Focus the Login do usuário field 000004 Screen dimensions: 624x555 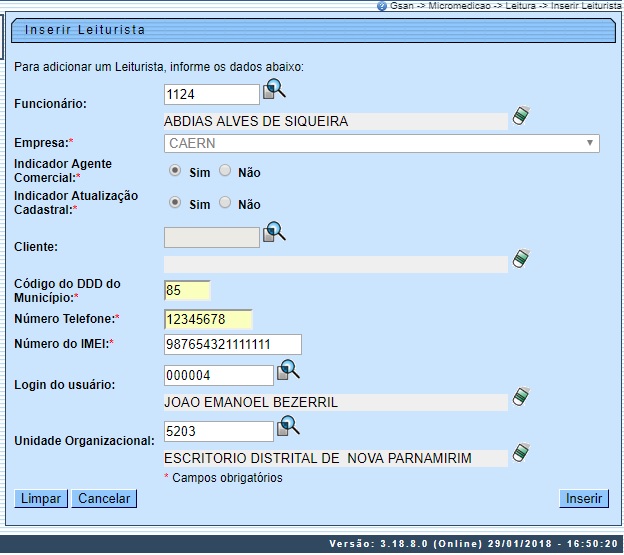pyautogui.click(x=219, y=376)
